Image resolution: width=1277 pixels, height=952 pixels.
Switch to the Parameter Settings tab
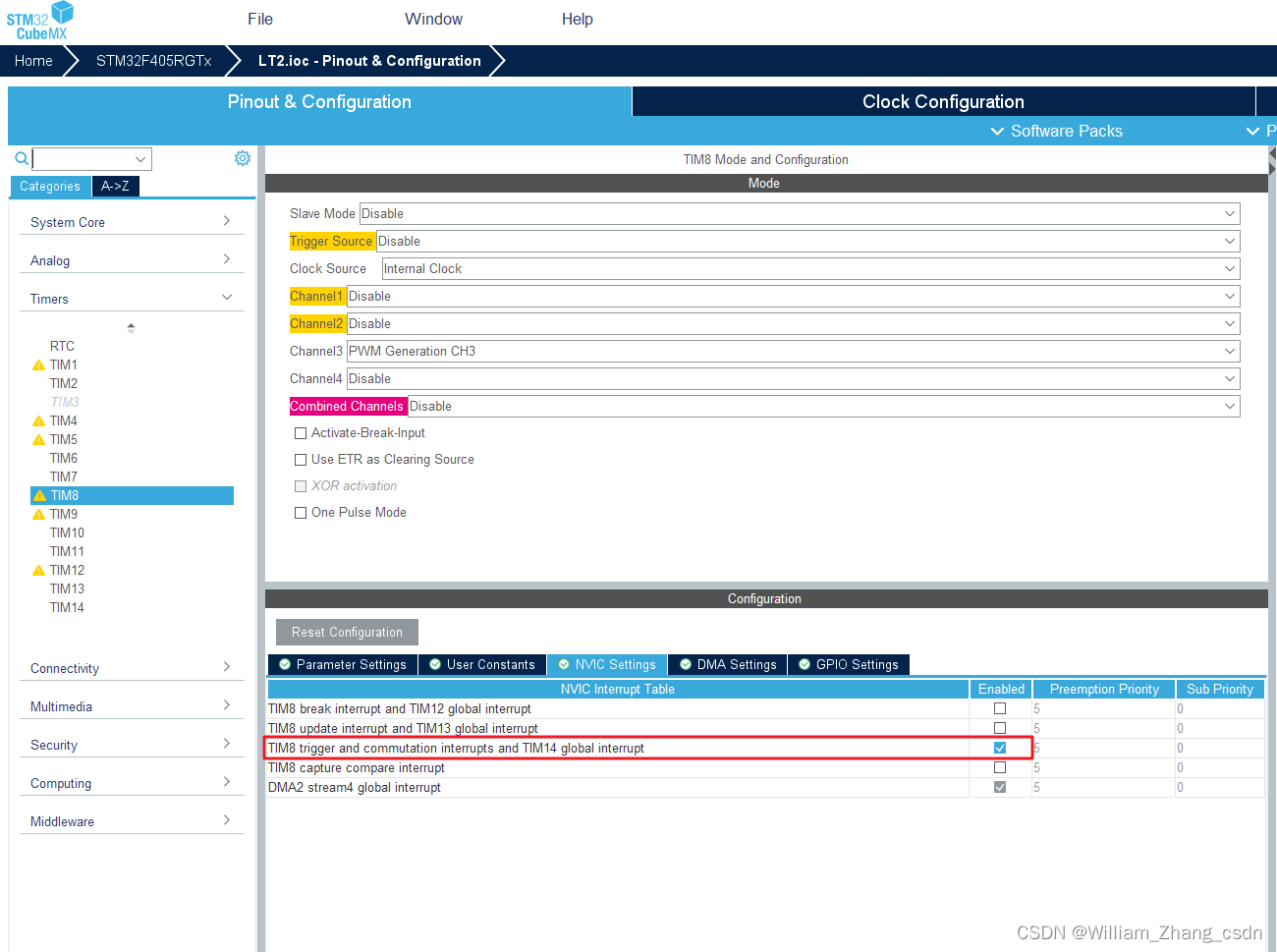pyautogui.click(x=343, y=665)
